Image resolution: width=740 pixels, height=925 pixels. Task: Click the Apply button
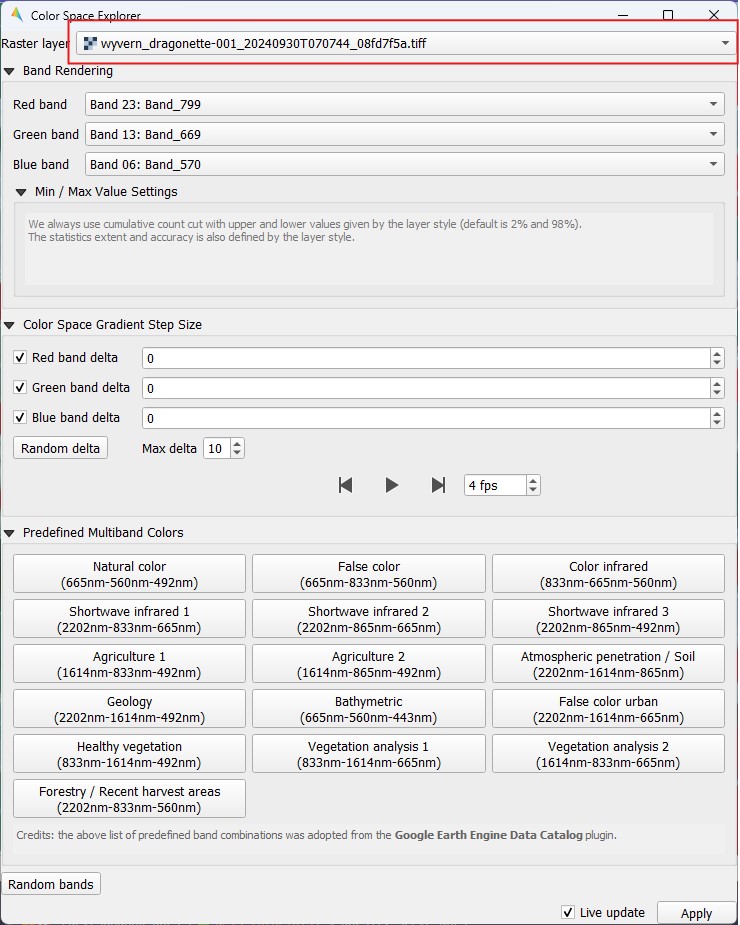click(x=695, y=913)
